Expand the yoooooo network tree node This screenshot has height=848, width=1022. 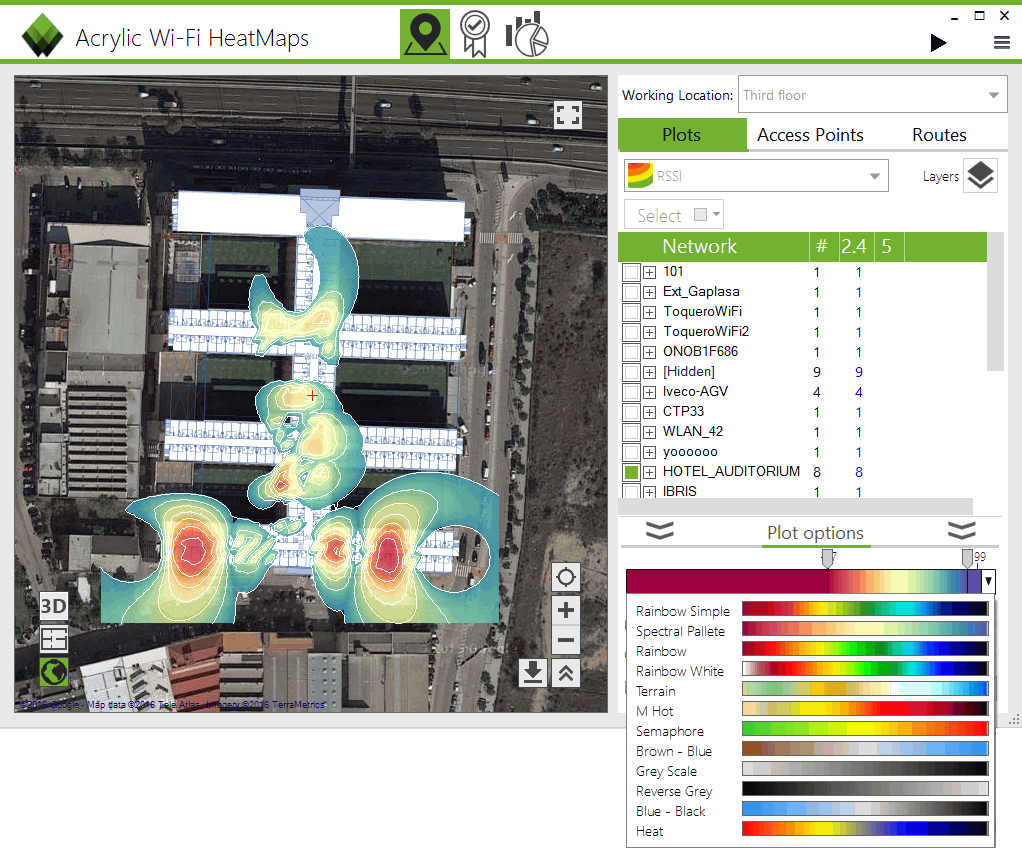[x=649, y=452]
